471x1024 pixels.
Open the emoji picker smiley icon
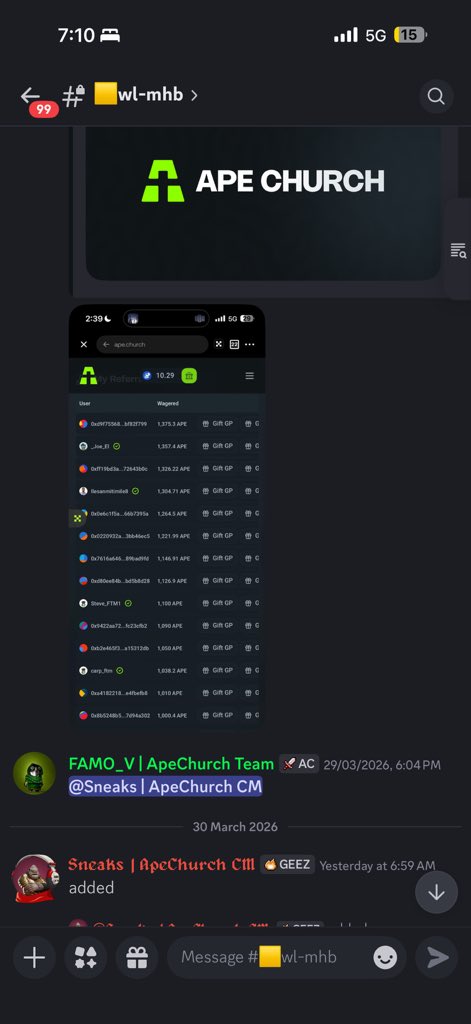pos(385,957)
